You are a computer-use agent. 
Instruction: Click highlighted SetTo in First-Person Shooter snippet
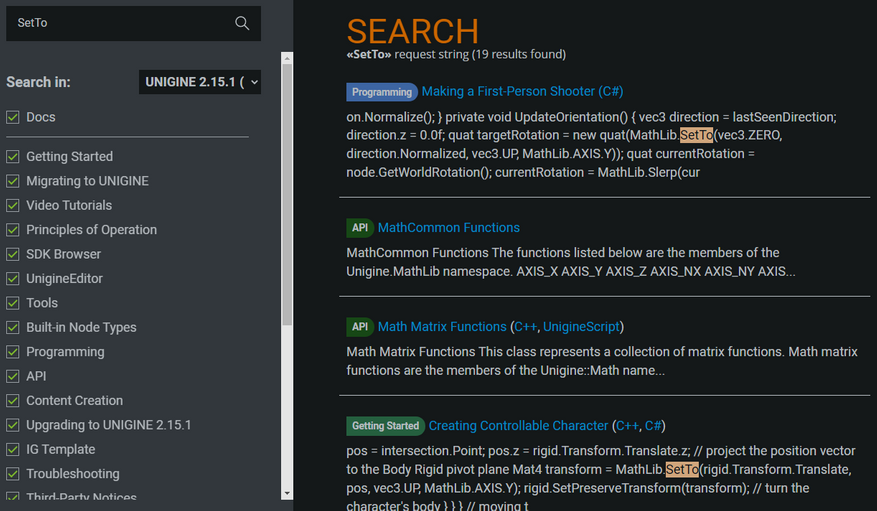[x=696, y=135]
